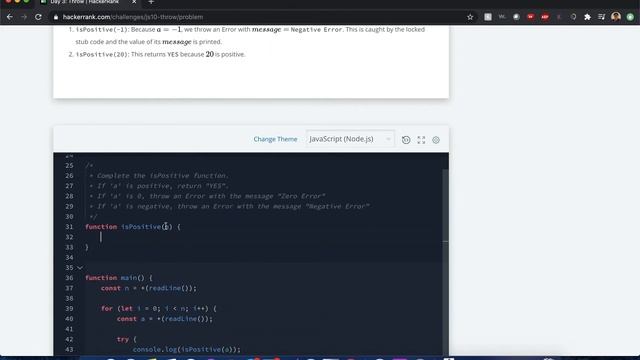Image resolution: width=640 pixels, height=360 pixels.
Task: Click the Zero Error comment on line 28
Action: coord(207,196)
